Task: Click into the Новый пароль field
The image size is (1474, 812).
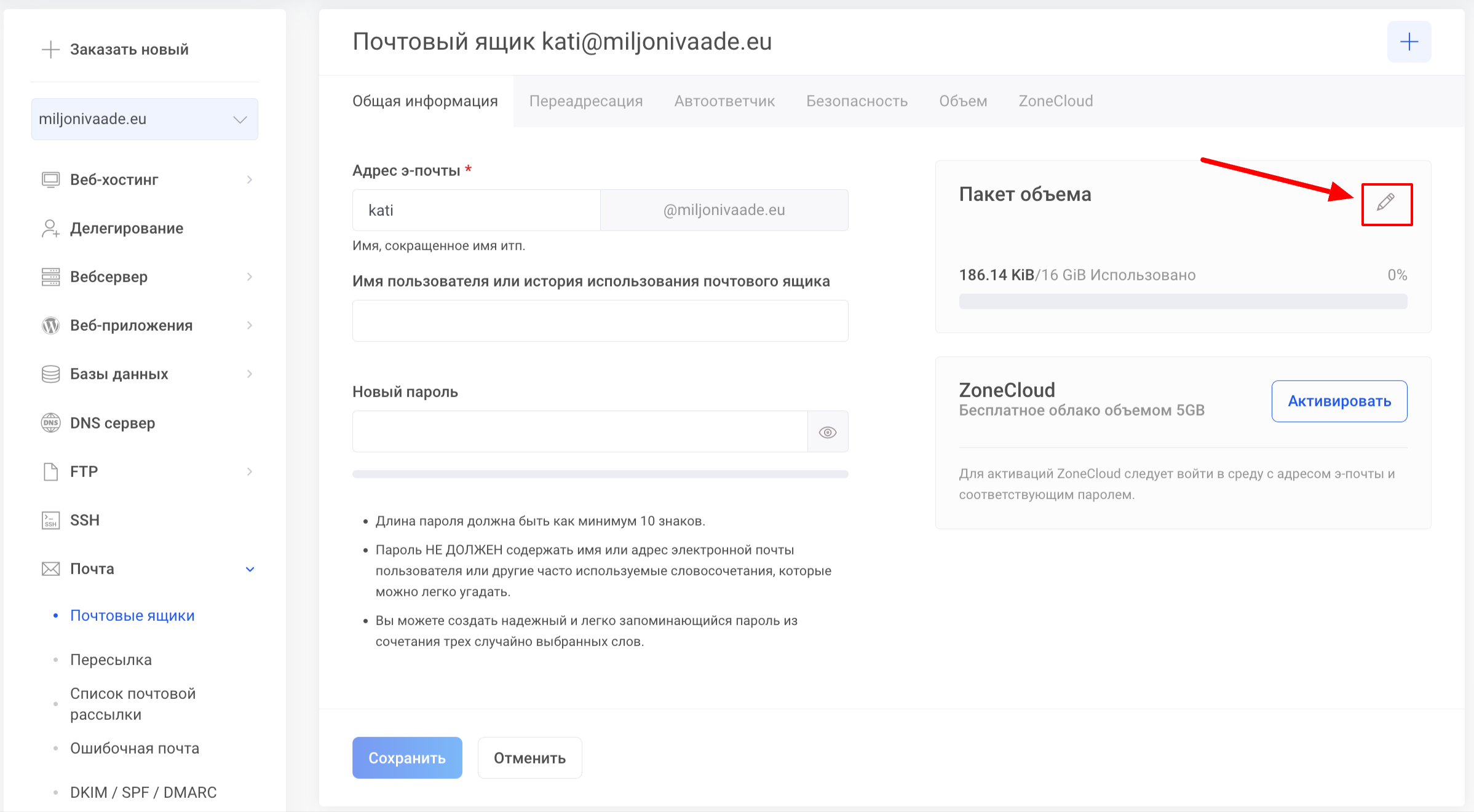Action: pos(579,432)
